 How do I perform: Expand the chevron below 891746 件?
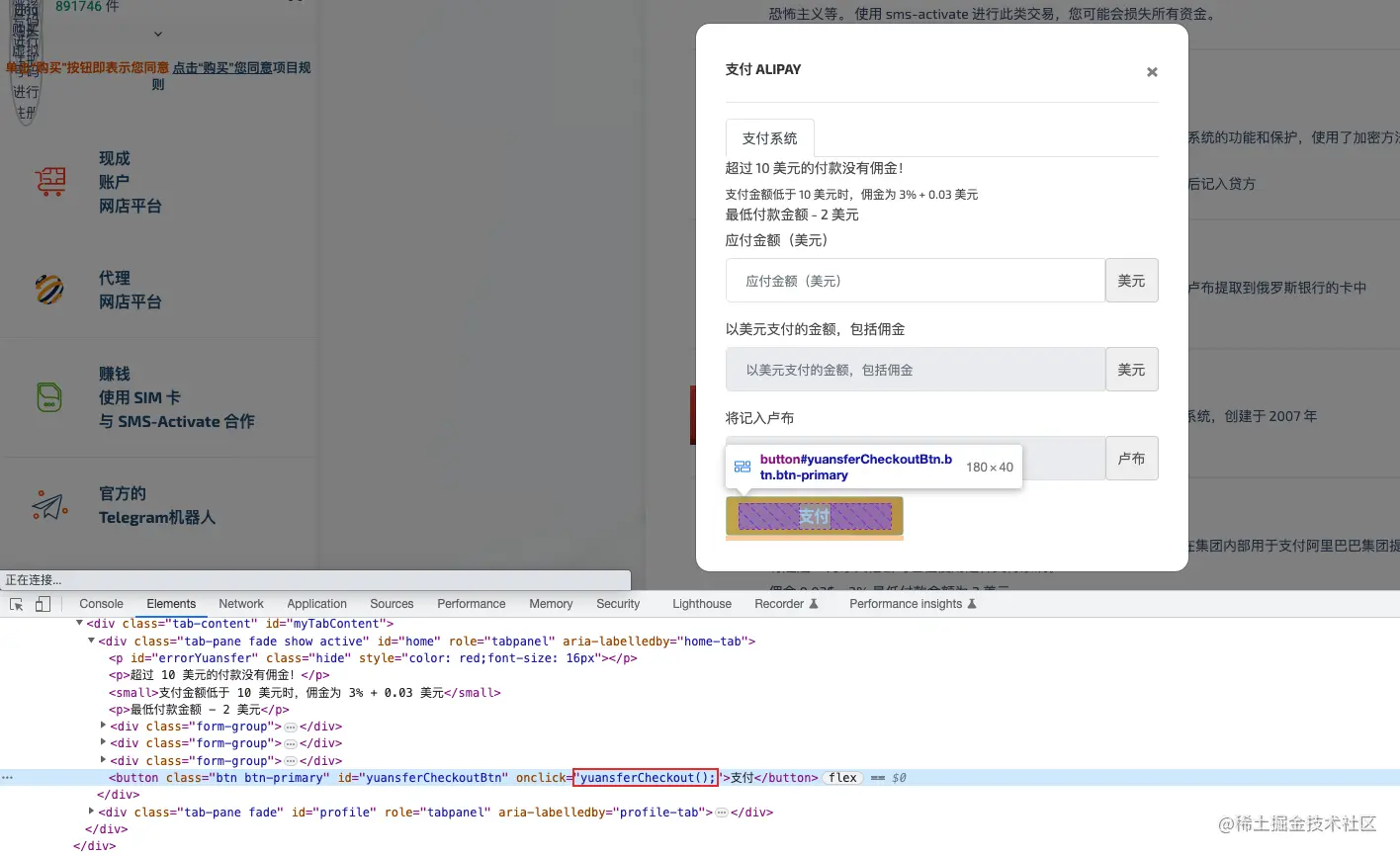[158, 35]
